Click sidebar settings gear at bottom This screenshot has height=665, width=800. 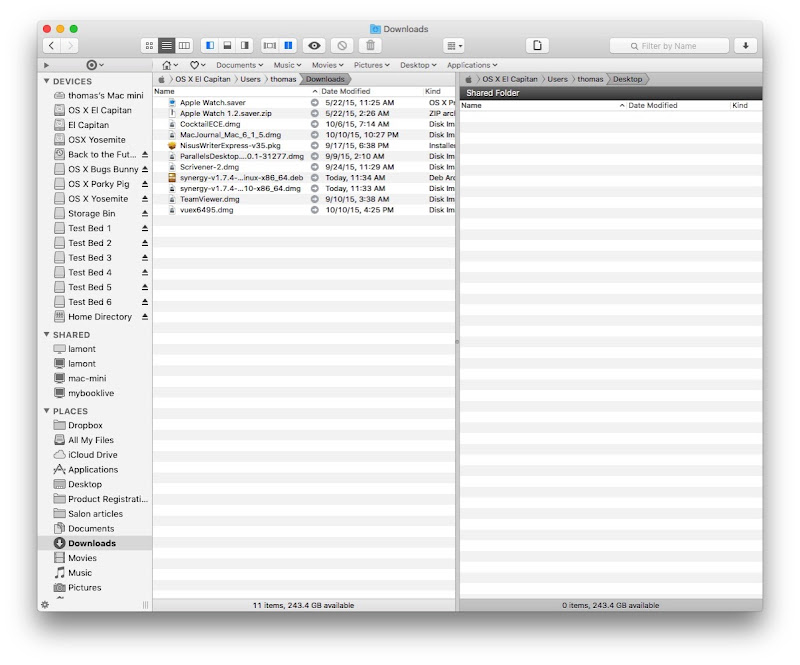45,605
